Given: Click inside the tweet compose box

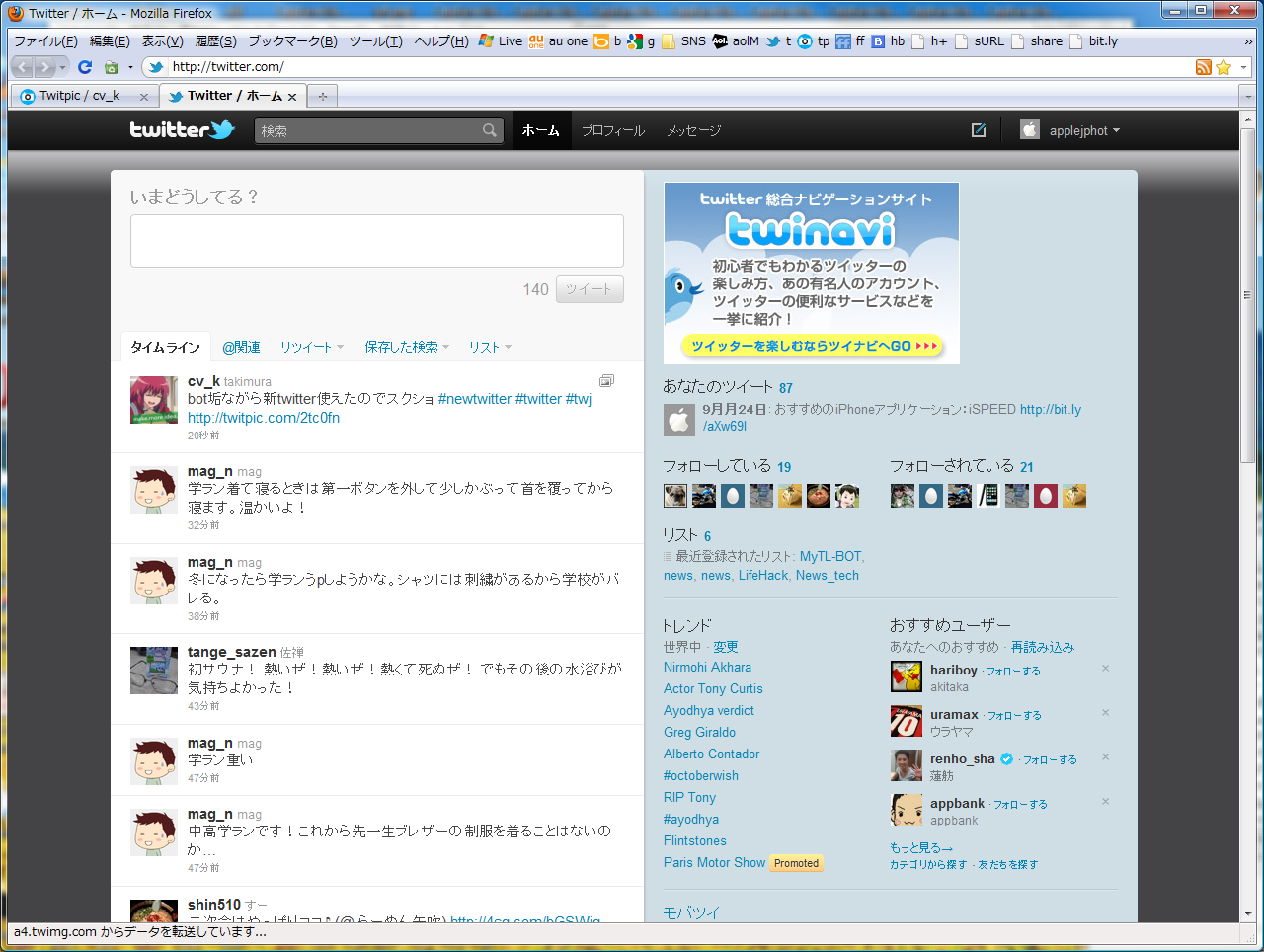Looking at the screenshot, I should [x=377, y=241].
